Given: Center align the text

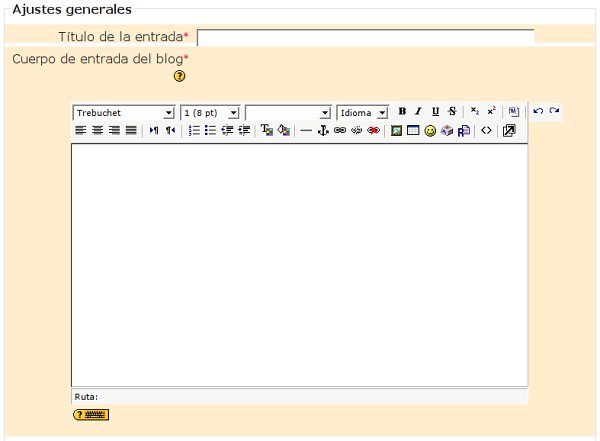Looking at the screenshot, I should [x=97, y=131].
